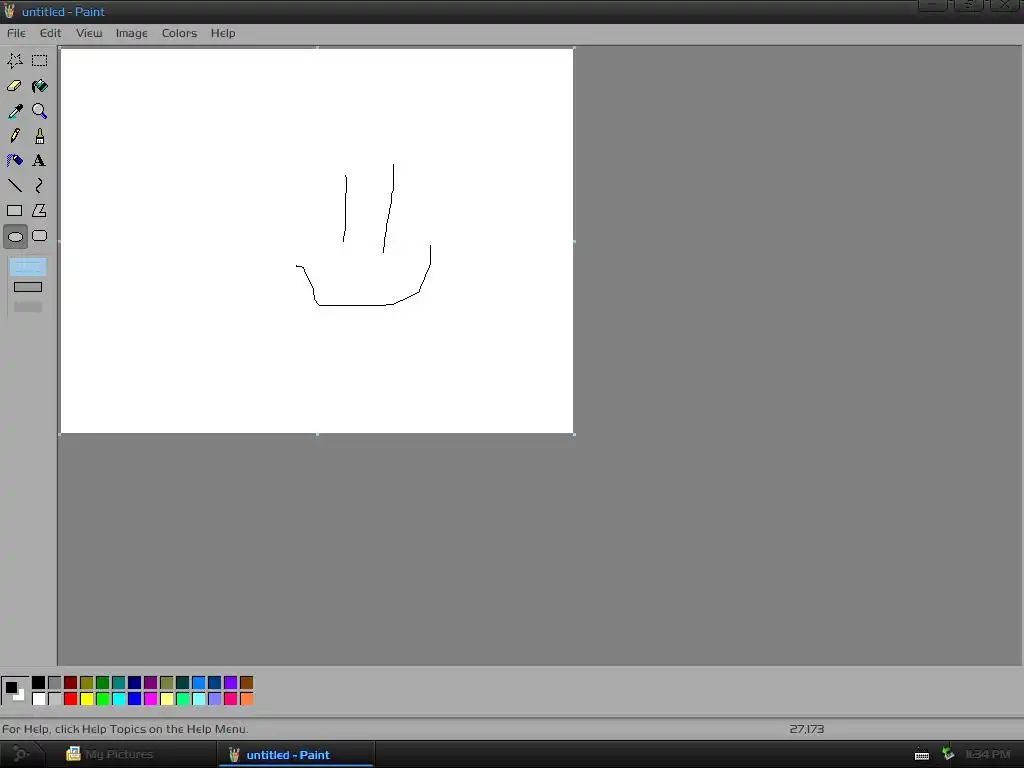Choose the lime green color swatch
The height and width of the screenshot is (768, 1024).
[x=103, y=699]
